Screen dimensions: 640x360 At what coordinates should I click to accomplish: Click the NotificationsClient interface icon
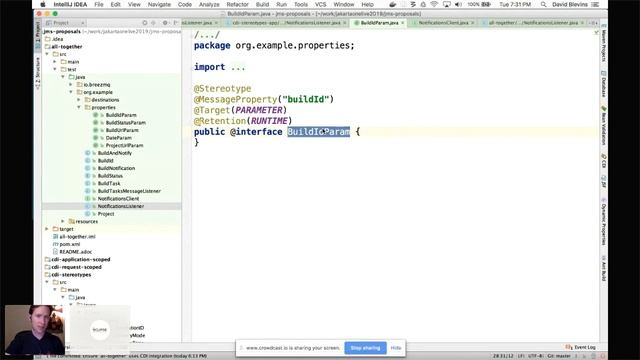pos(87,198)
